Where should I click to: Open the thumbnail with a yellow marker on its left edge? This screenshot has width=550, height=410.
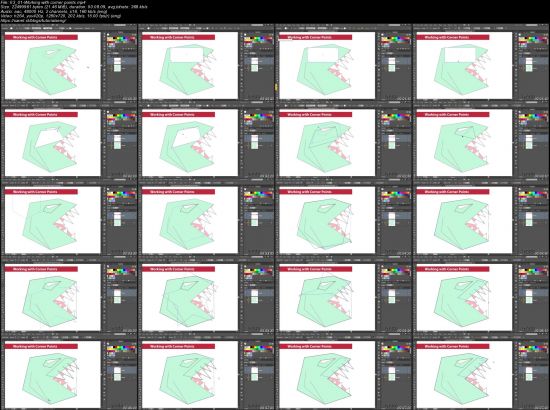343,63
